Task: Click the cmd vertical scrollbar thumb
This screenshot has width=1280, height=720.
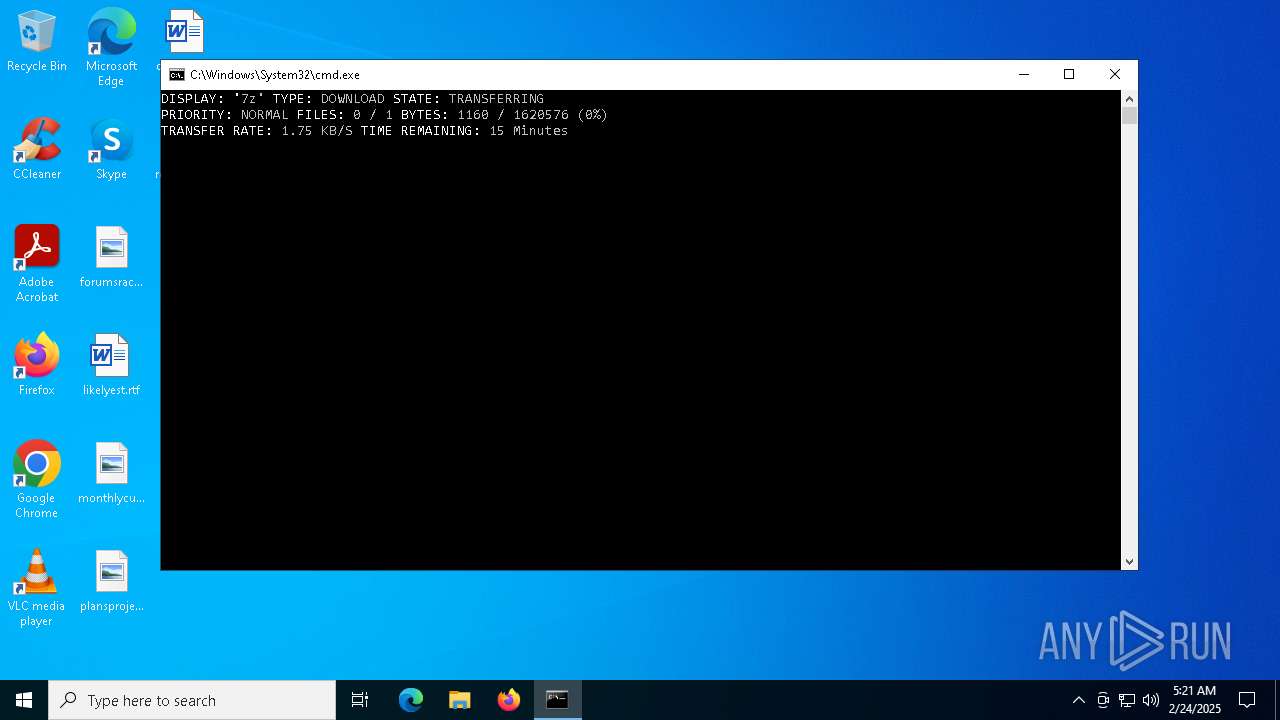Action: [1129, 116]
